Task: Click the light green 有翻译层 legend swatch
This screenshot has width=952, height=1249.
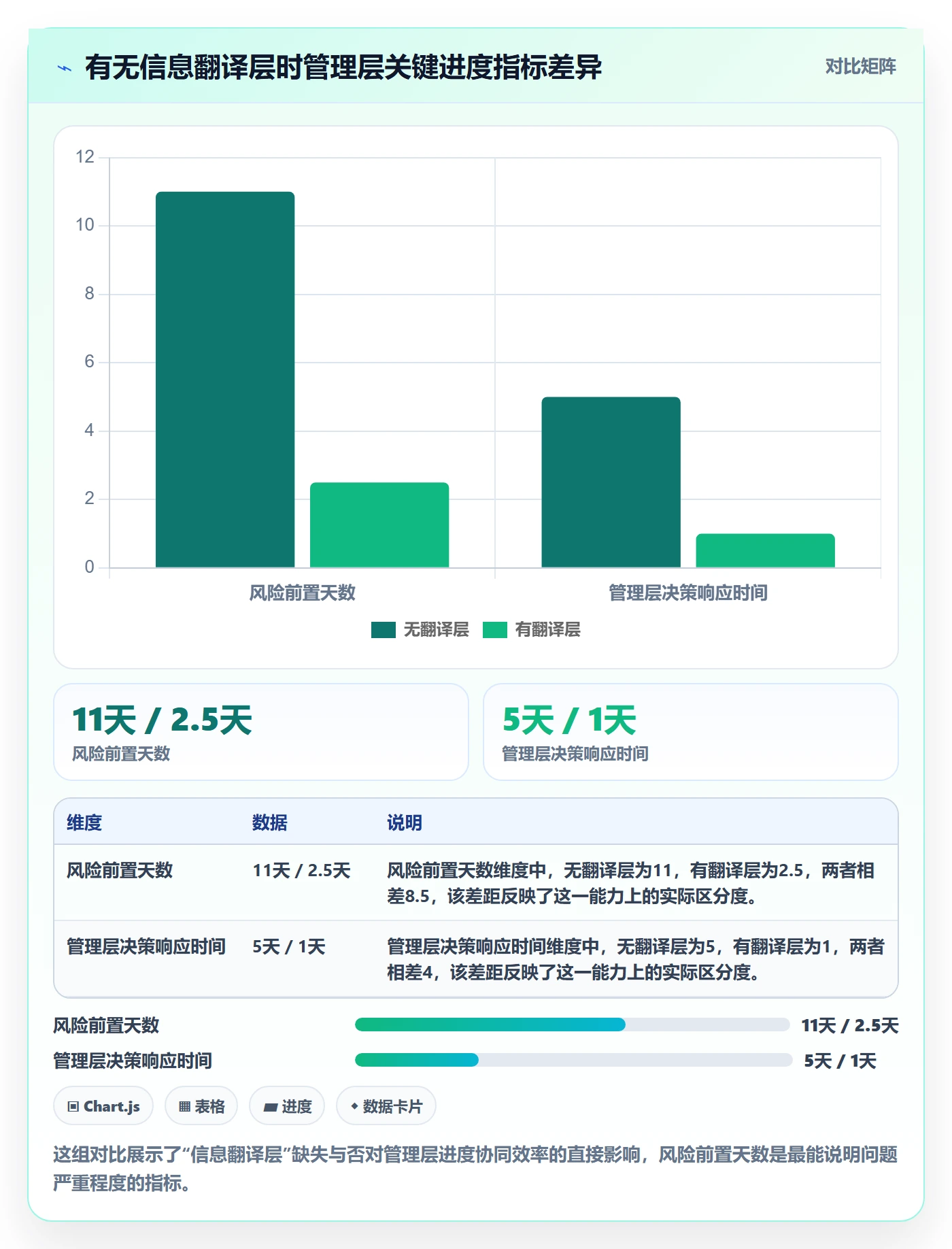Action: pos(495,630)
